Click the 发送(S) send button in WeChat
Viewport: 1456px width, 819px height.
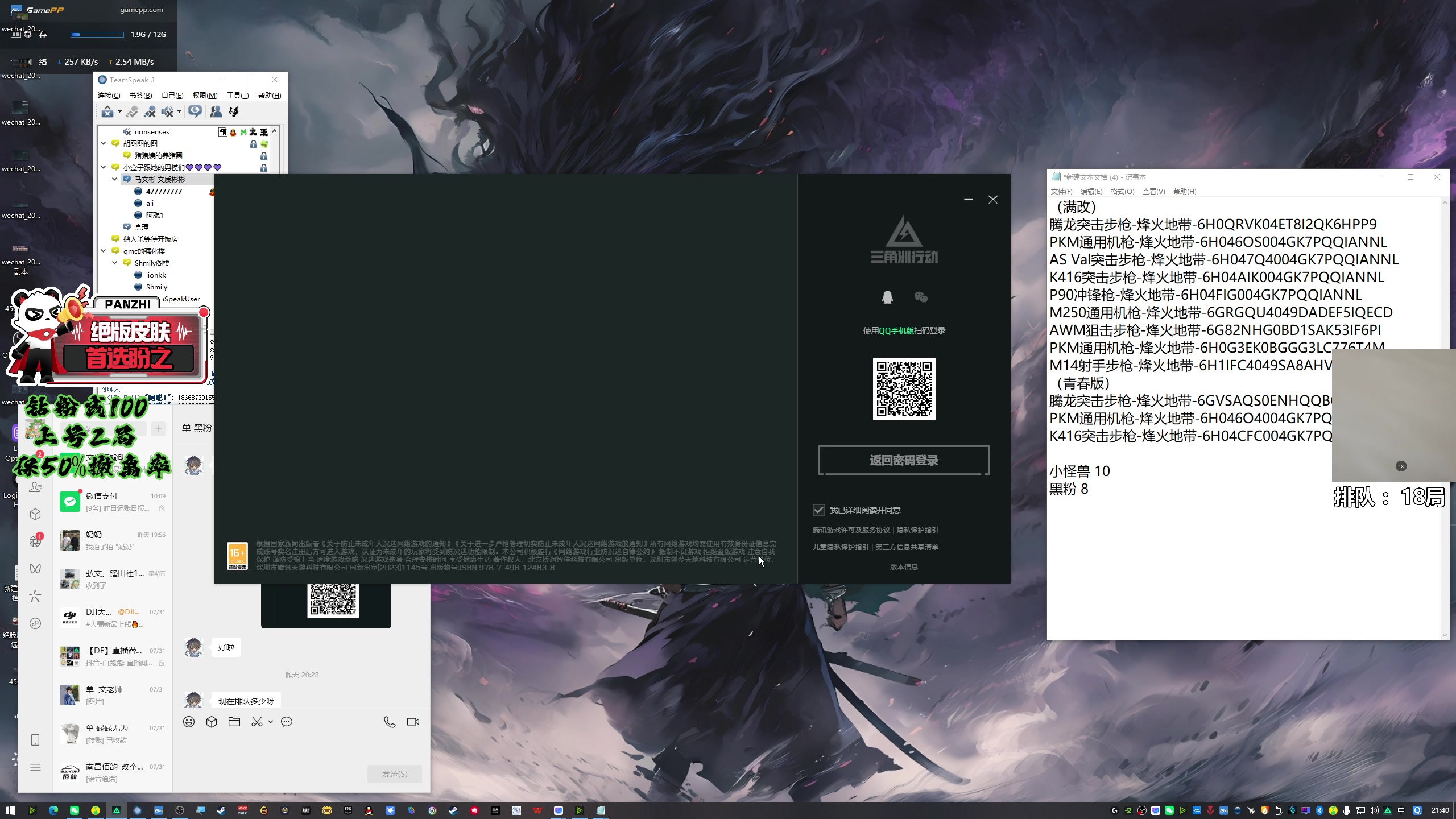pos(394,774)
